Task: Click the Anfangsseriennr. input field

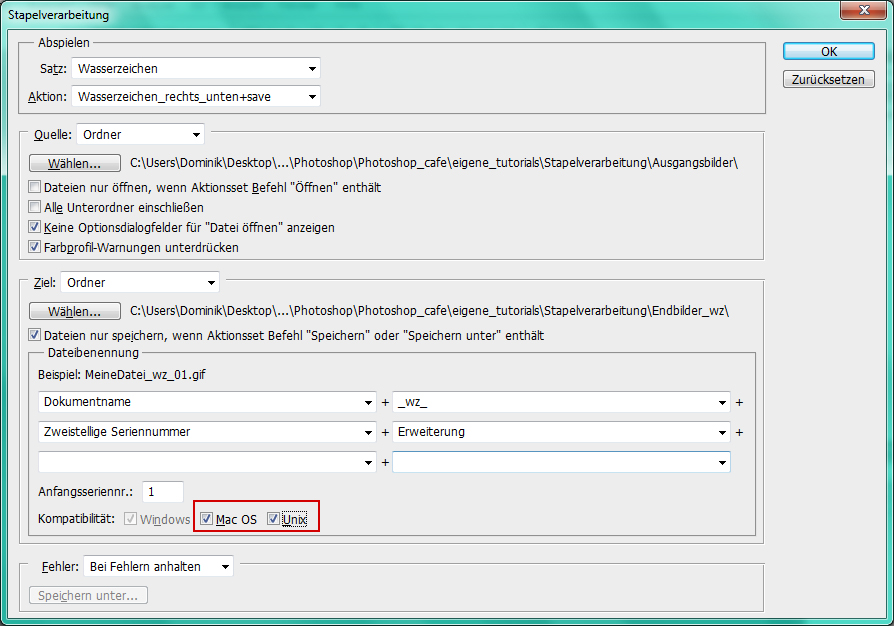Action: pyautogui.click(x=163, y=491)
